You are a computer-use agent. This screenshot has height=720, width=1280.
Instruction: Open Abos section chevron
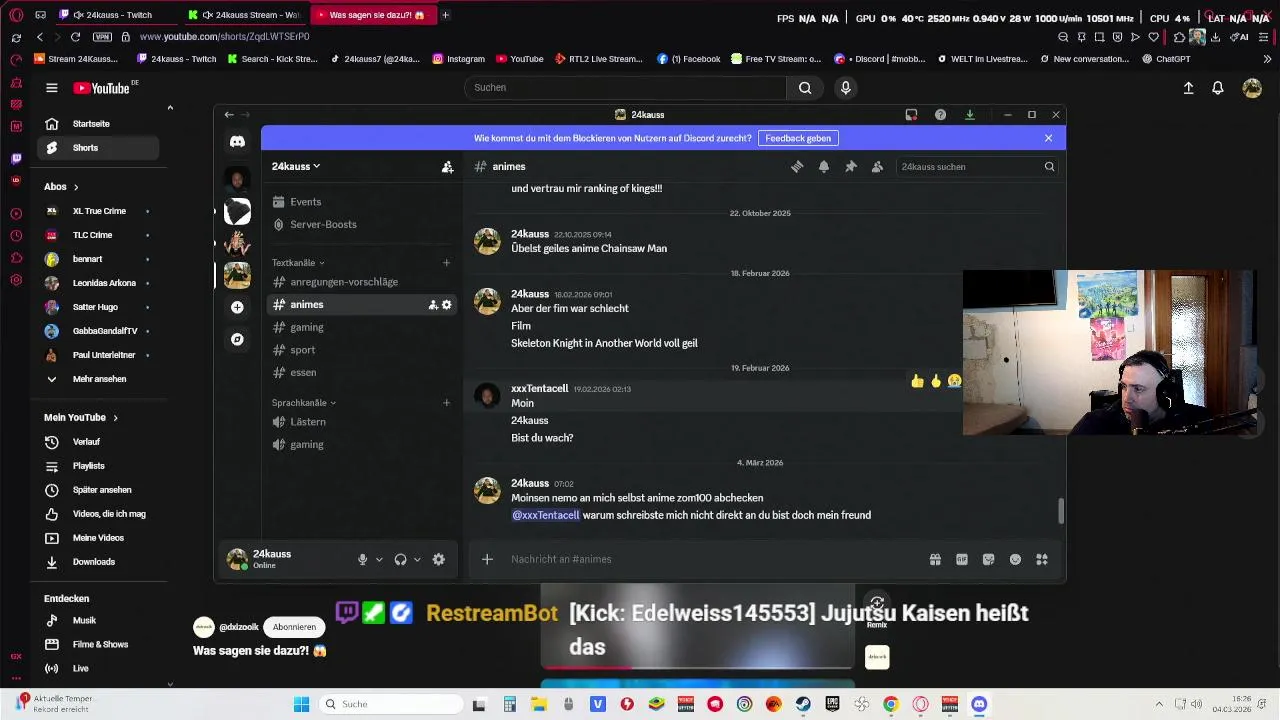(x=75, y=187)
